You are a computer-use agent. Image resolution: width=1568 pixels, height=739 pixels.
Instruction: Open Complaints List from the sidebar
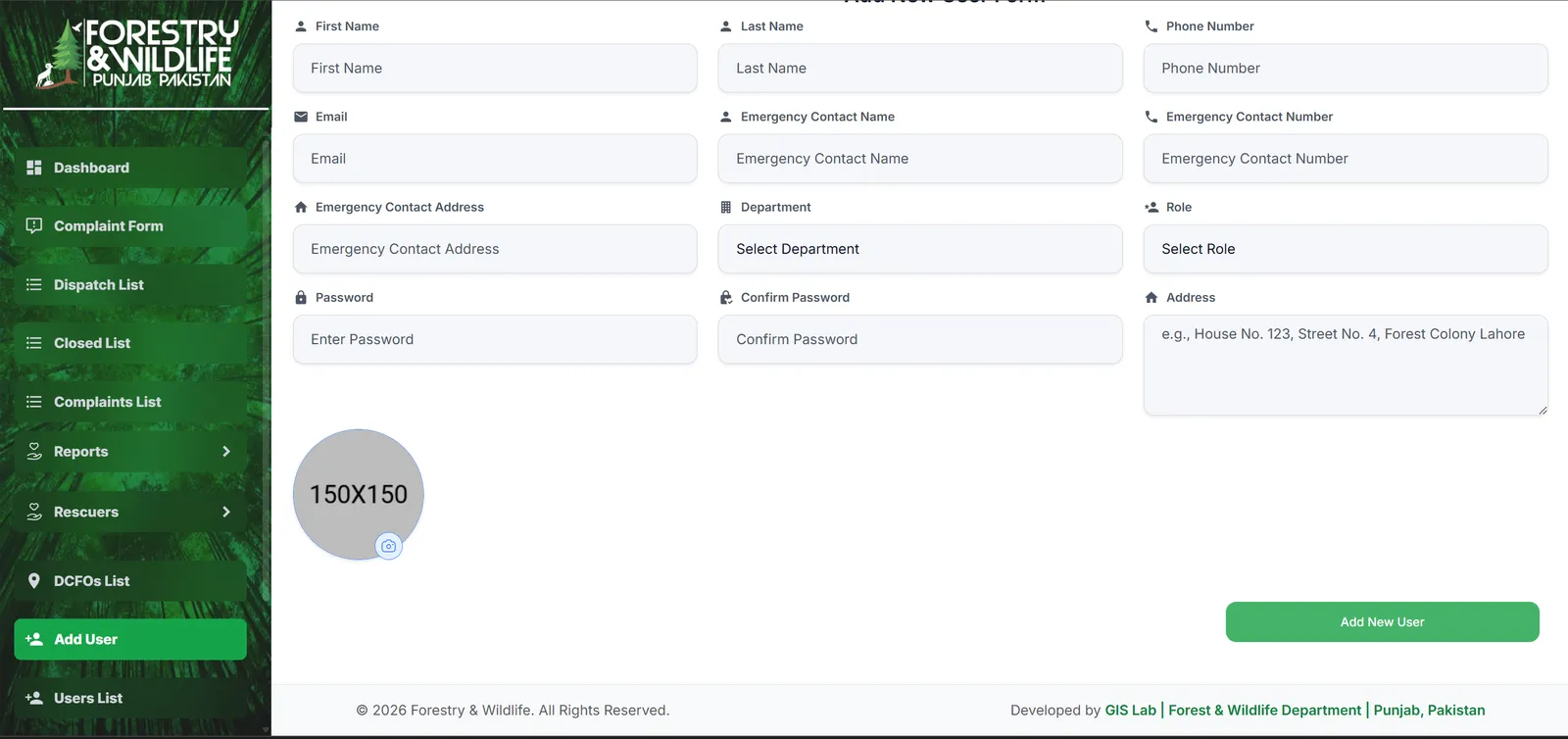(x=130, y=402)
